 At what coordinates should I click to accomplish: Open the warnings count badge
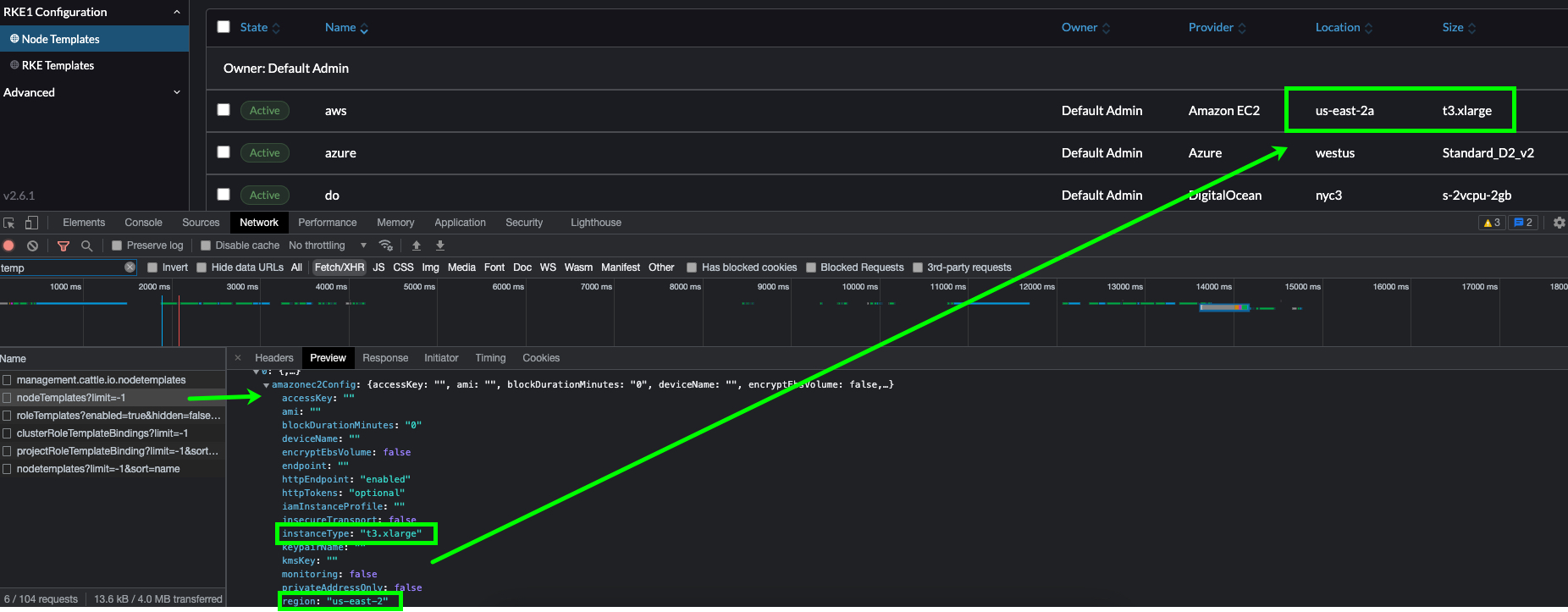(x=1492, y=223)
